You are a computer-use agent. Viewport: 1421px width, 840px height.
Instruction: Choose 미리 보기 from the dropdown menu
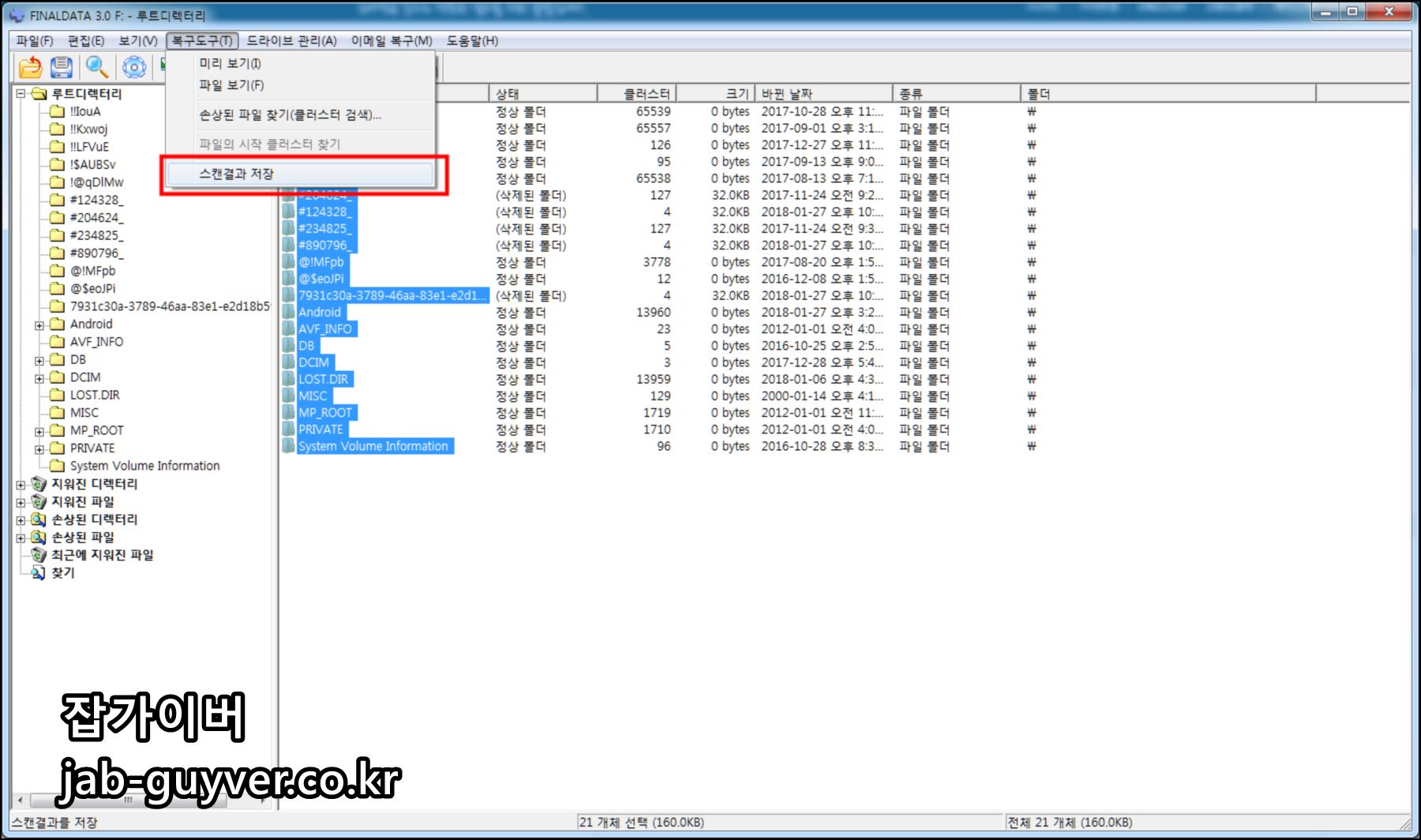[x=300, y=63]
